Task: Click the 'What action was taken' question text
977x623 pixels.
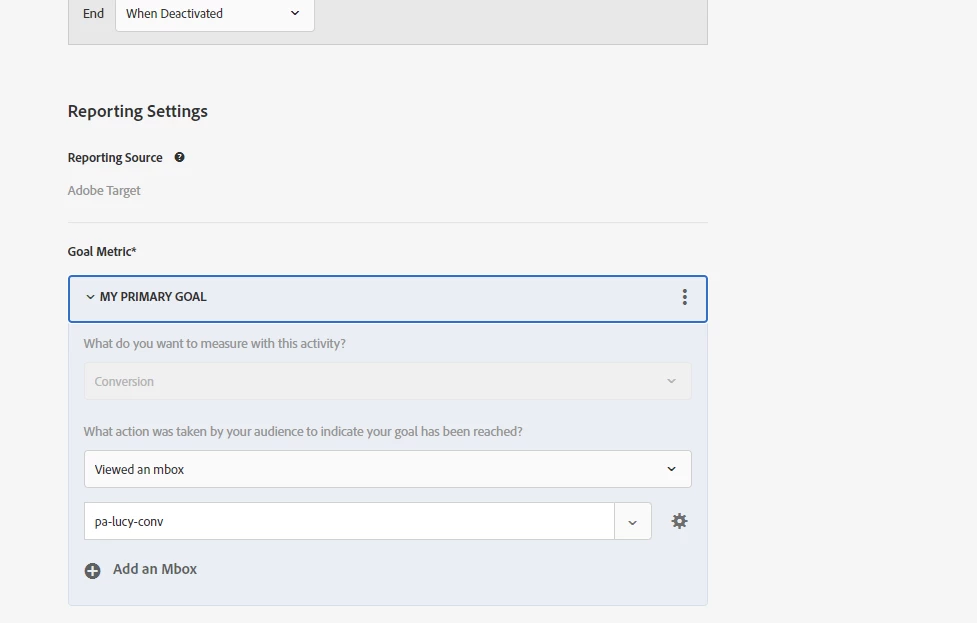Action: (x=303, y=432)
